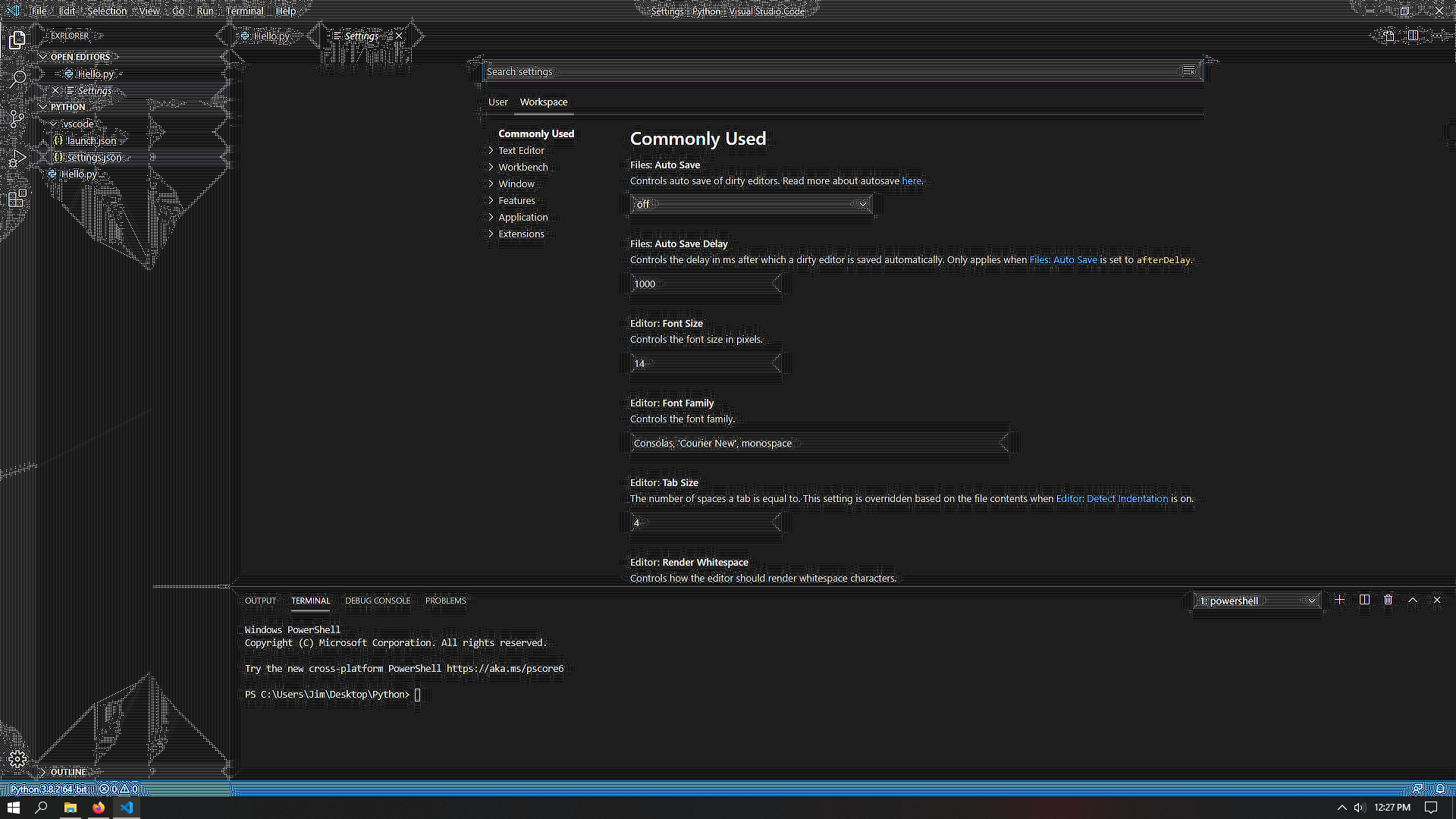The height and width of the screenshot is (819, 1456).
Task: Expand the Features settings category
Action: tap(516, 200)
